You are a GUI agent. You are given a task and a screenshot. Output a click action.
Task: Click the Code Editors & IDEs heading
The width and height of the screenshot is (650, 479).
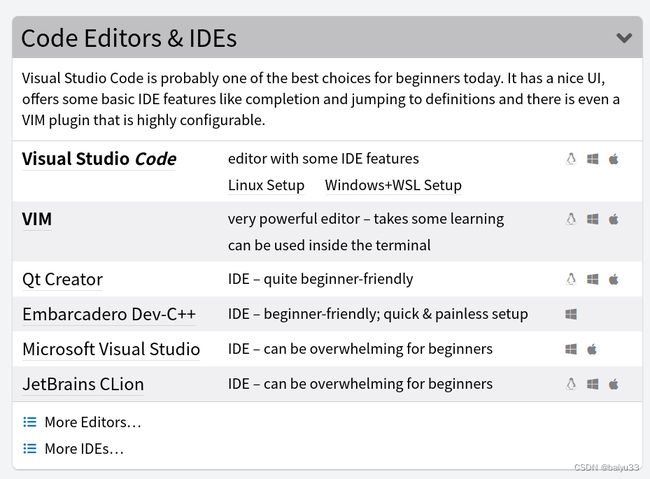(x=129, y=38)
